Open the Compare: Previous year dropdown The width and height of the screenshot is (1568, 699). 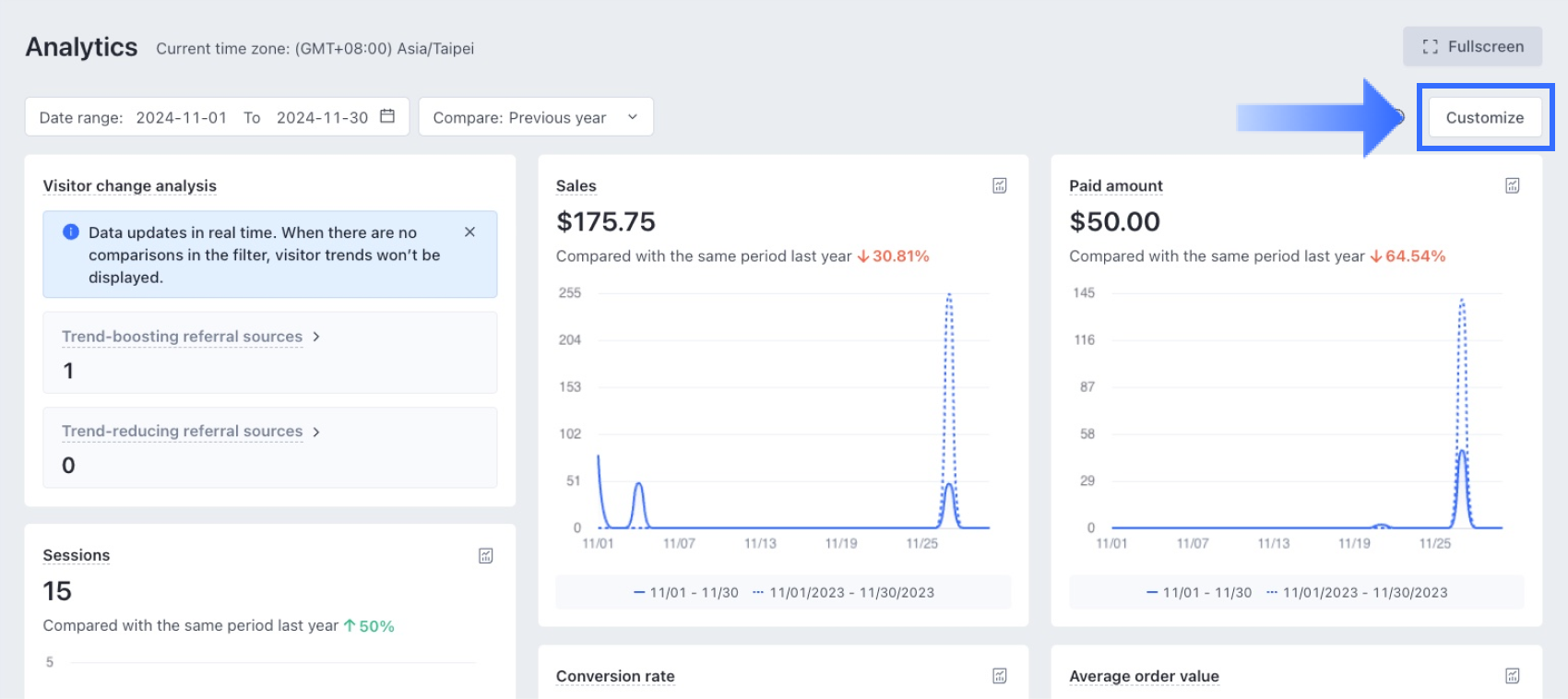[535, 117]
